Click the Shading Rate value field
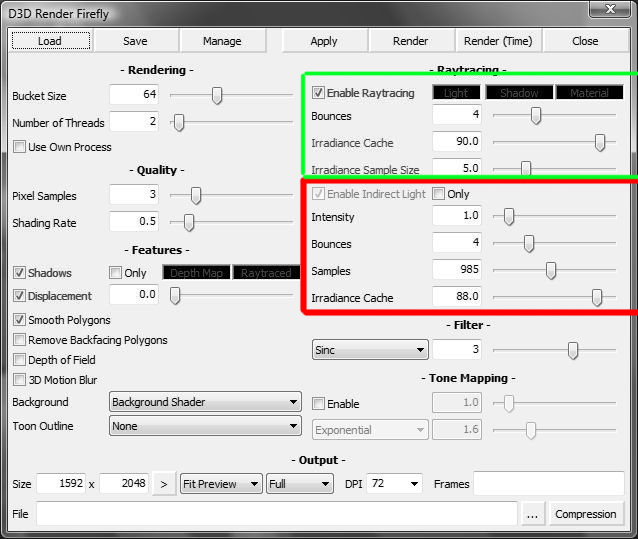638x539 pixels. click(x=134, y=221)
